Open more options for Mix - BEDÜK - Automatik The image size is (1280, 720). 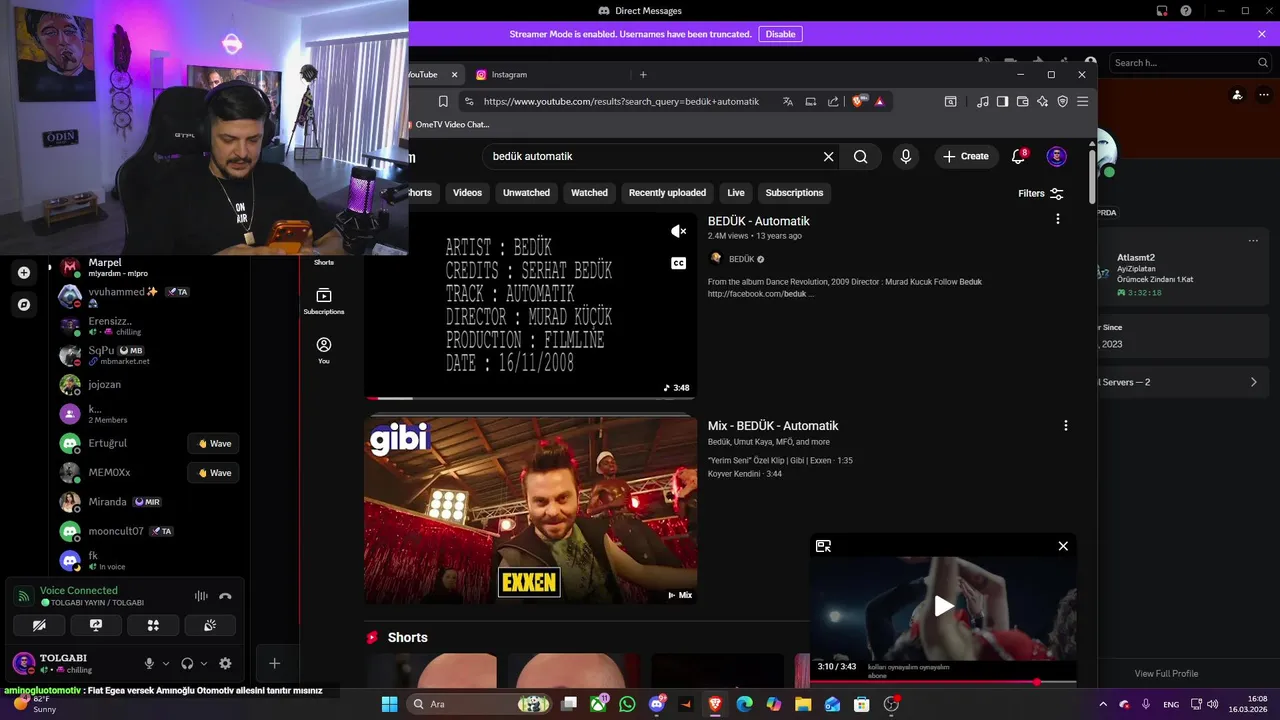[x=1065, y=426]
